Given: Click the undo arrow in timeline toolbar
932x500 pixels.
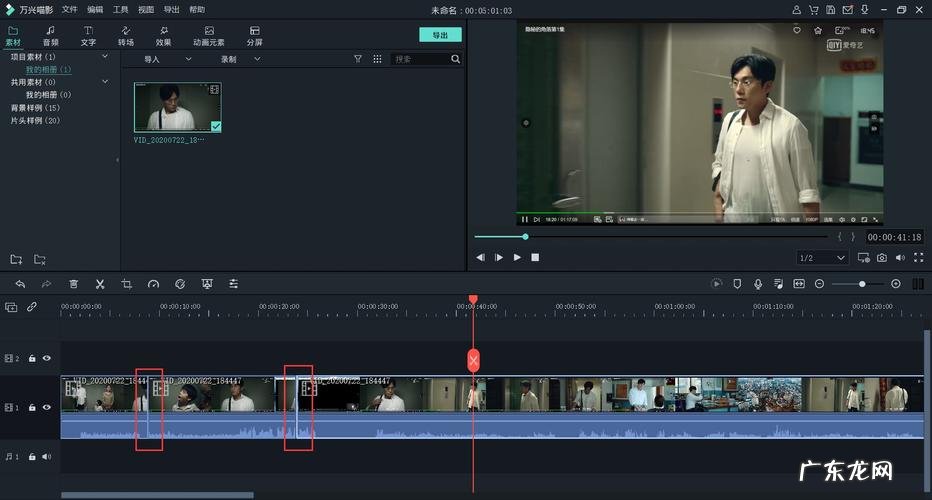Looking at the screenshot, I should [x=20, y=284].
